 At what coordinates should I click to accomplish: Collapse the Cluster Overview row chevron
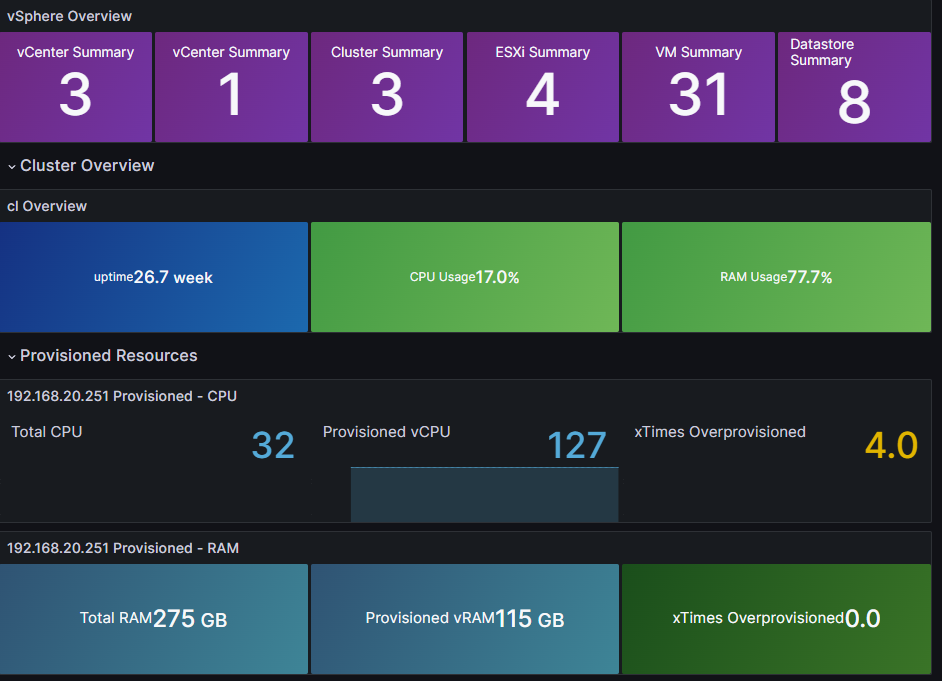(x=11, y=166)
